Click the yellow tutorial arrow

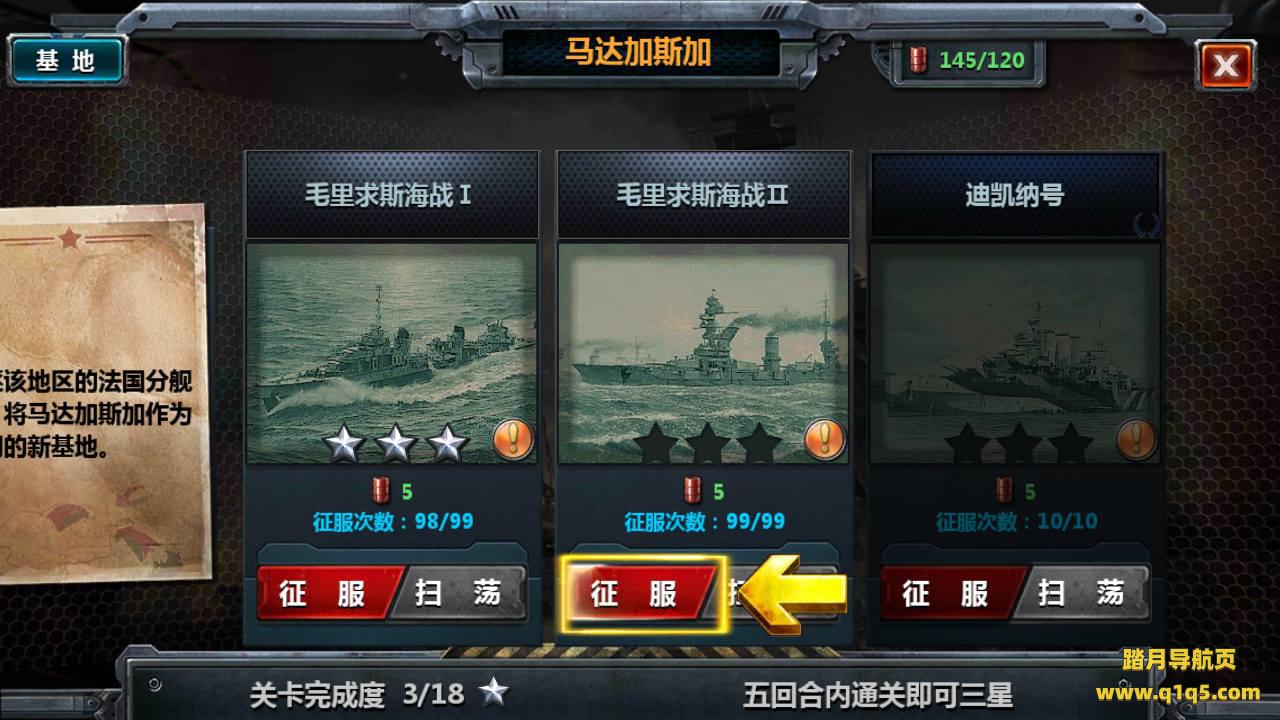(x=797, y=594)
